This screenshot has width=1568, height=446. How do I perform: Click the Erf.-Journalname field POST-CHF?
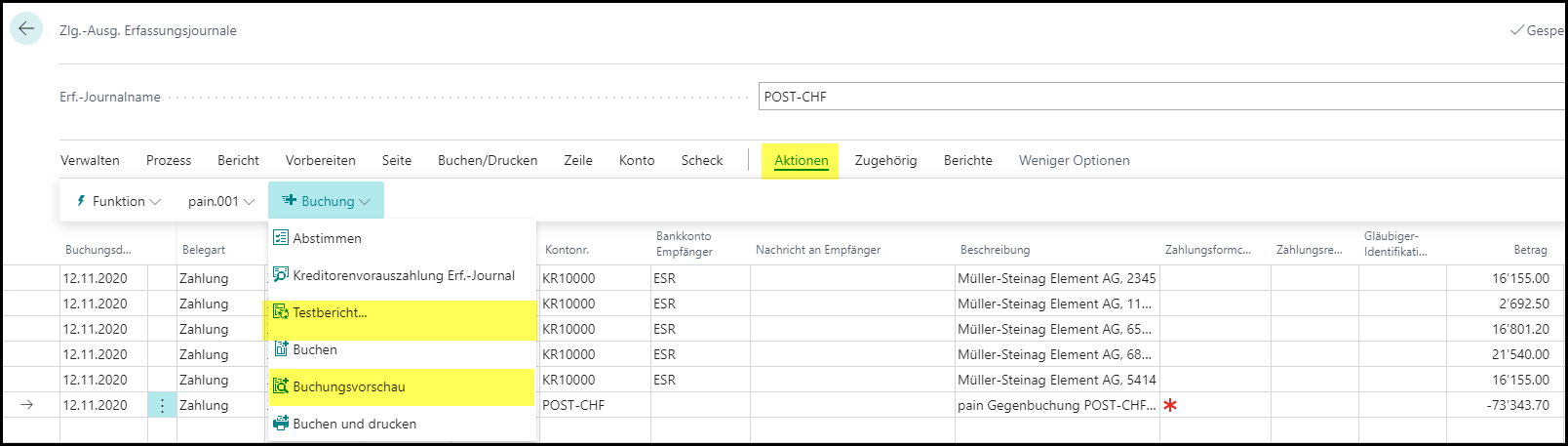[1160, 97]
